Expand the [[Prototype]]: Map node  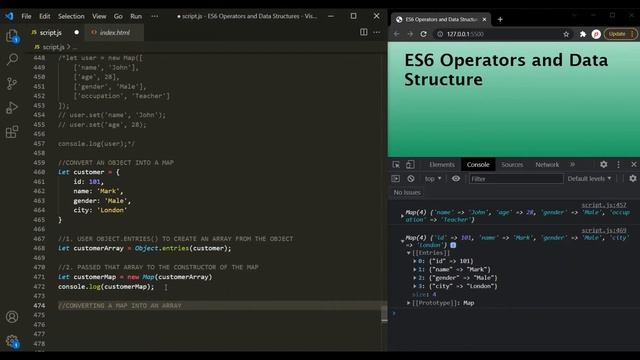pyautogui.click(x=409, y=303)
